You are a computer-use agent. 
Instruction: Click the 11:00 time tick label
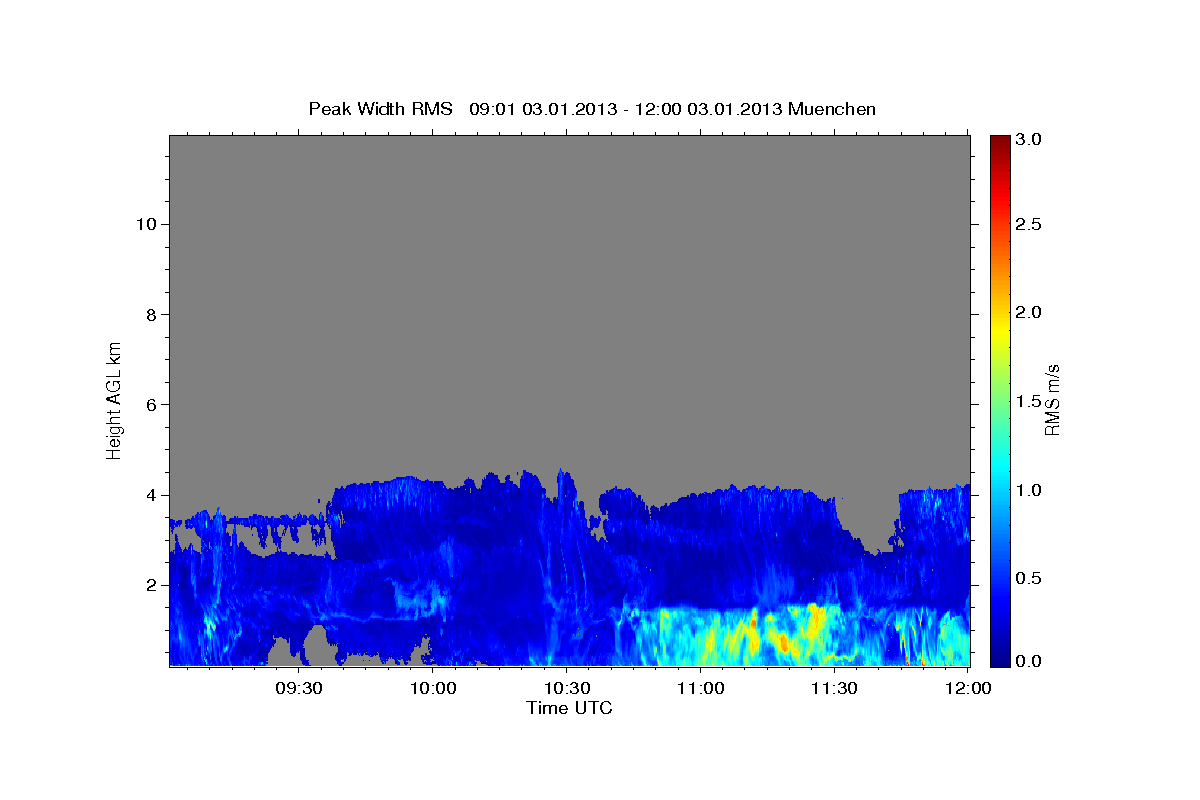[700, 688]
